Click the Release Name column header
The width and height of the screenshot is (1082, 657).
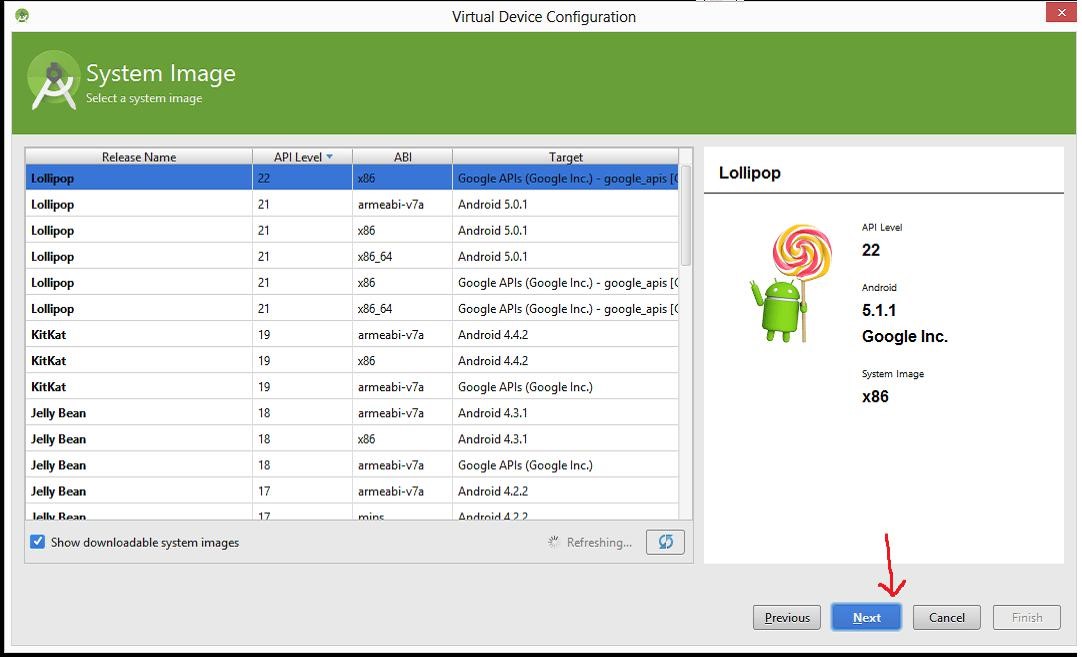139,157
